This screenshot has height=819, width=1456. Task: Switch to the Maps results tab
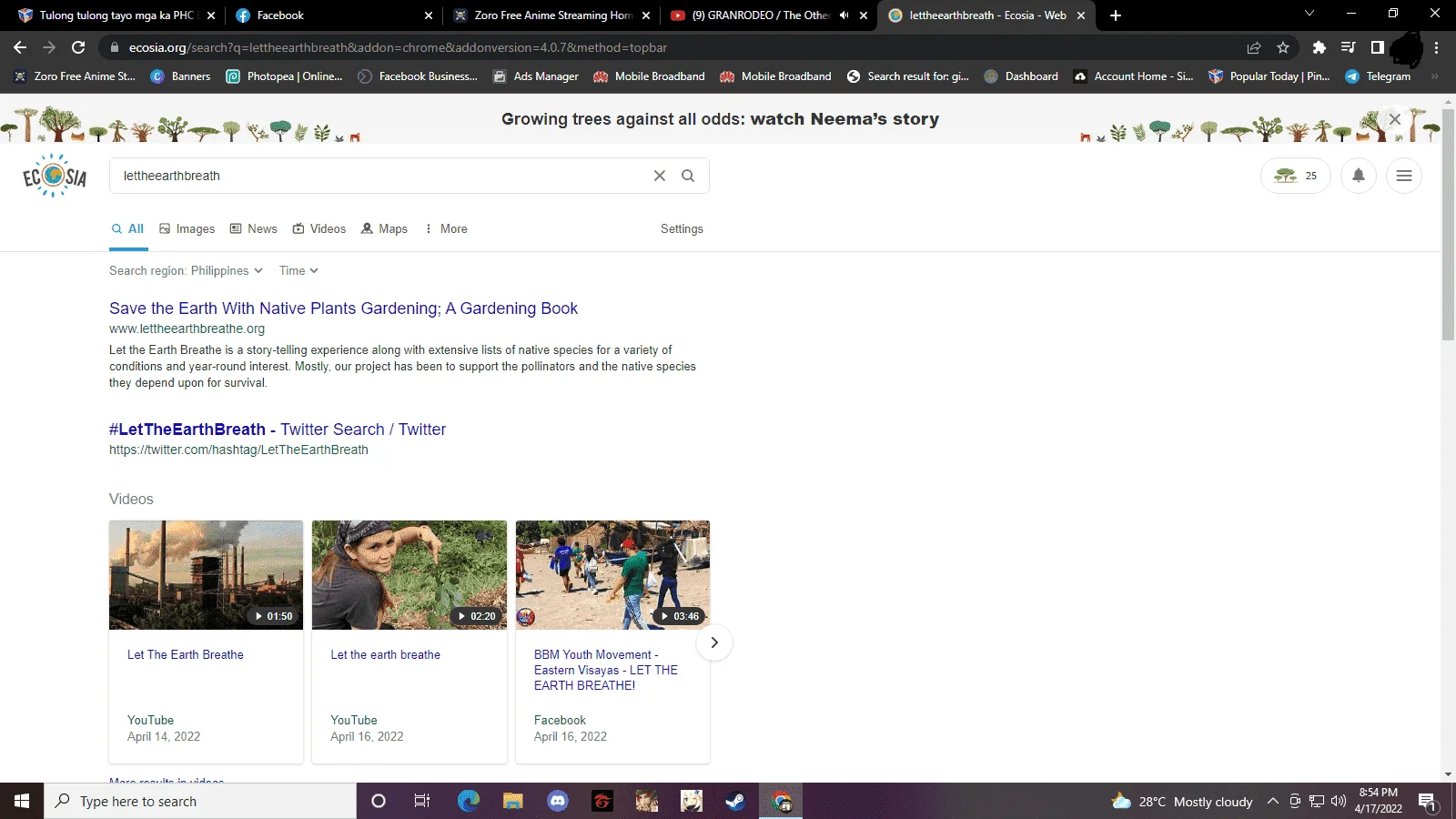(x=384, y=228)
